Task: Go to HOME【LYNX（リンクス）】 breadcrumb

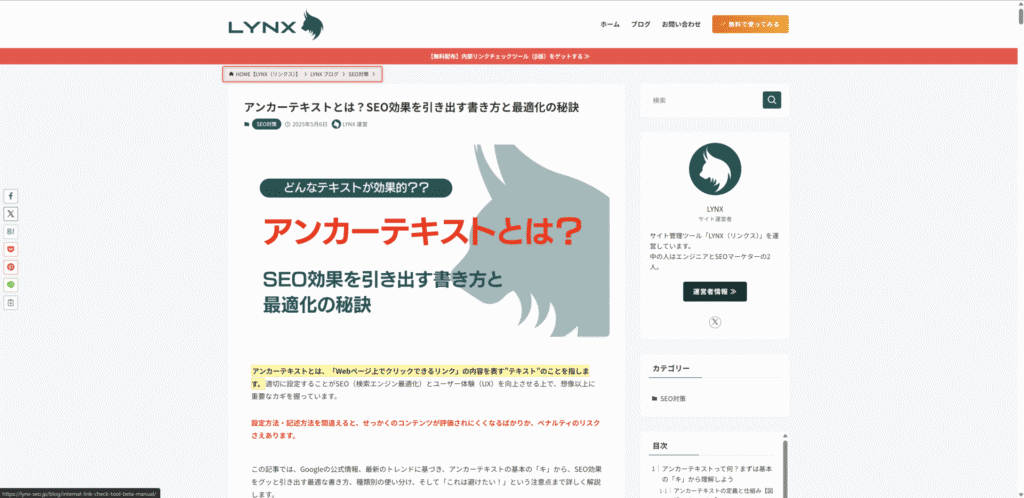Action: point(266,74)
